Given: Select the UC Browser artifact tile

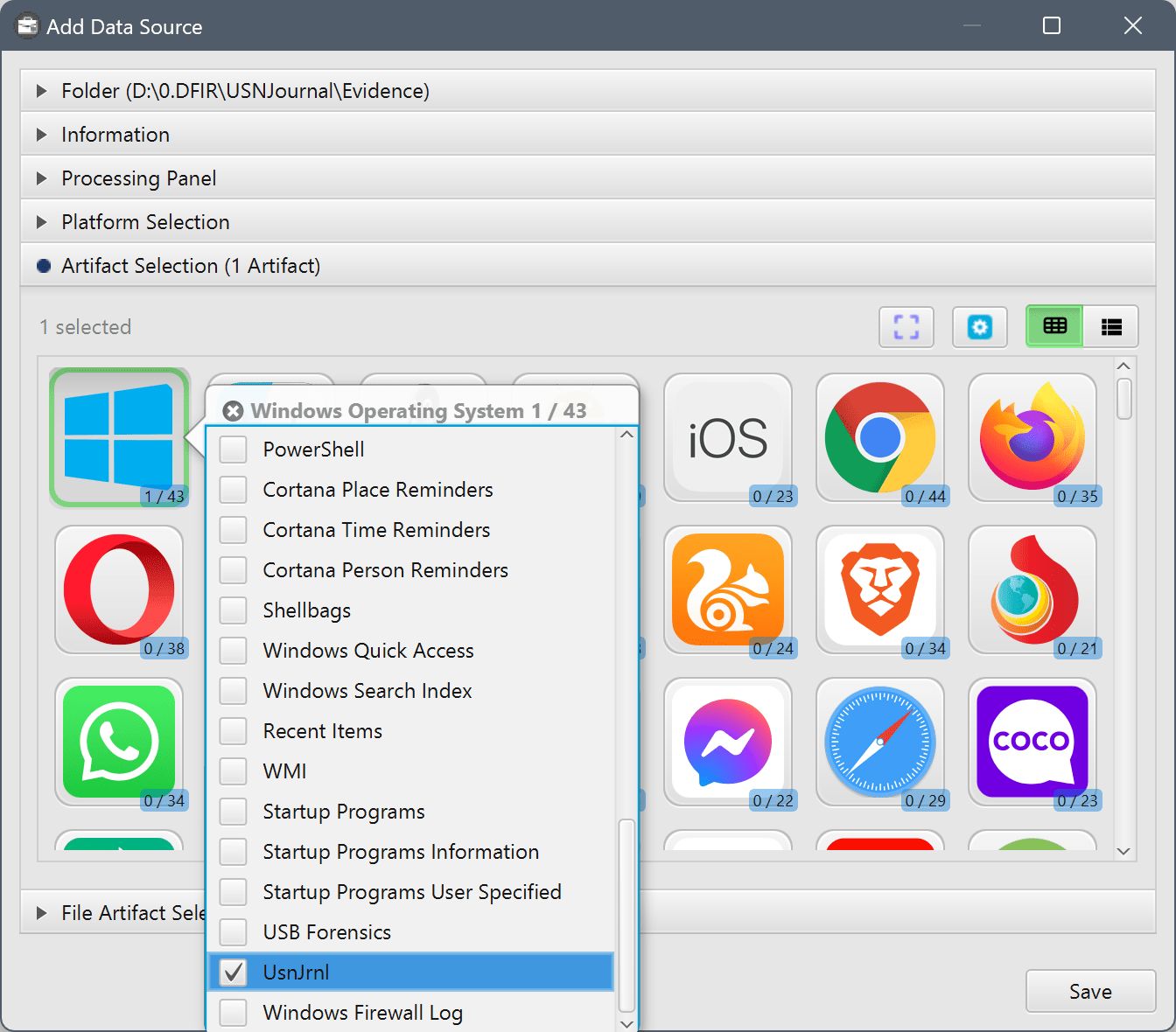Looking at the screenshot, I should pos(728,590).
